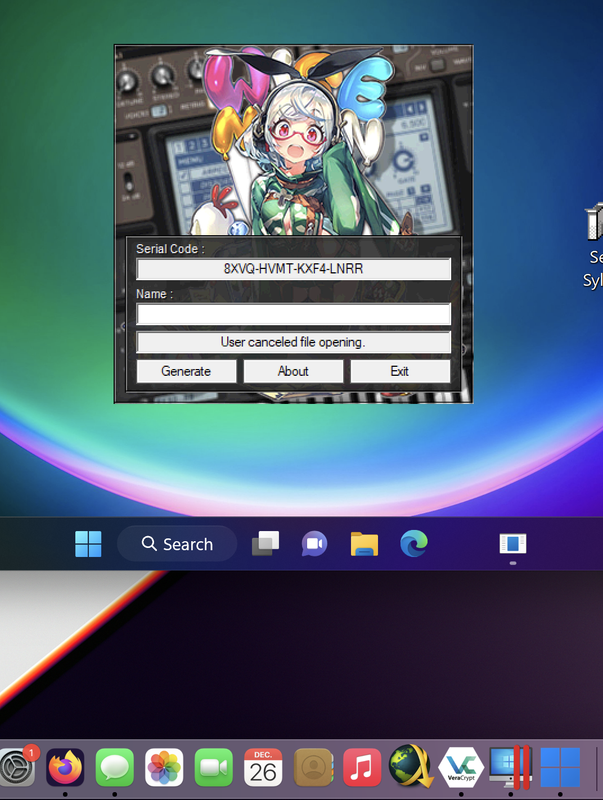603x800 pixels.
Task: Open Contacts in the Dock
Action: click(313, 767)
